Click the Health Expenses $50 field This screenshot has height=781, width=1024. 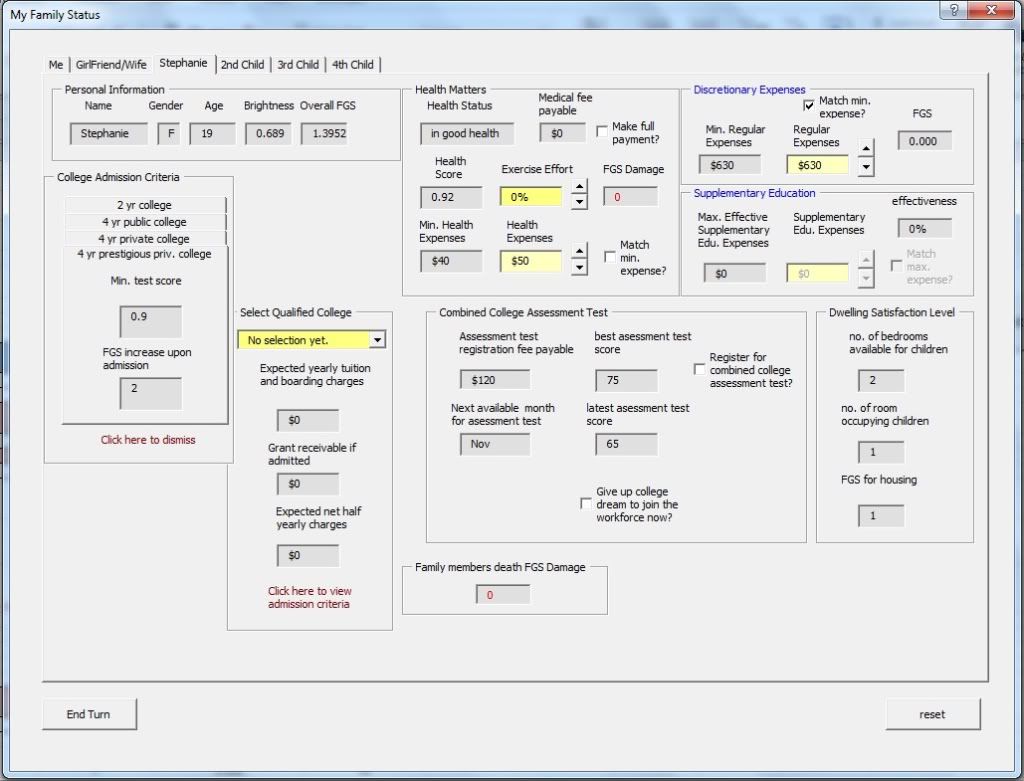pos(531,261)
